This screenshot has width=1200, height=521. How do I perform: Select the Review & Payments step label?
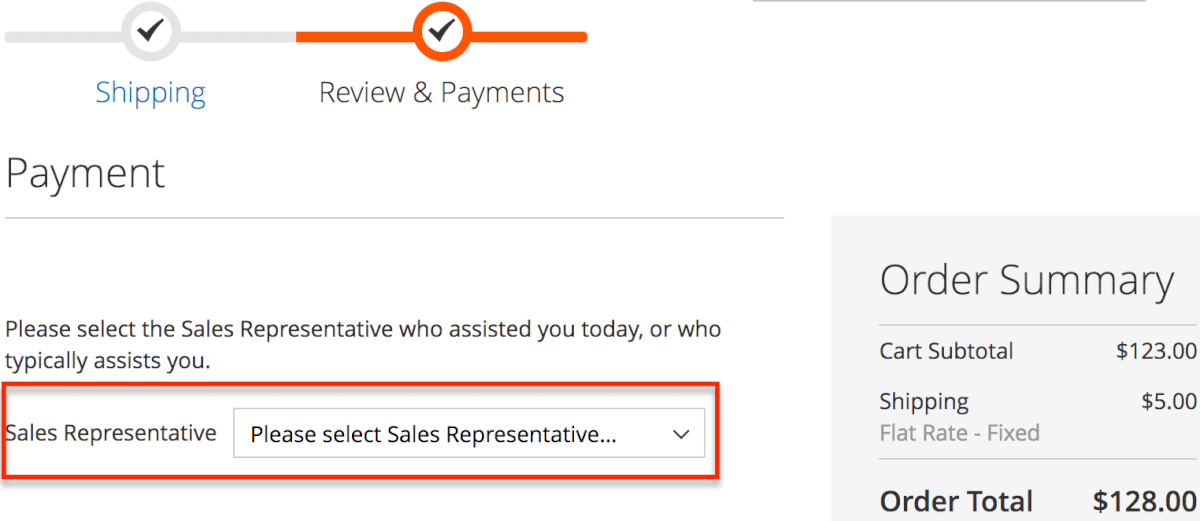click(441, 93)
